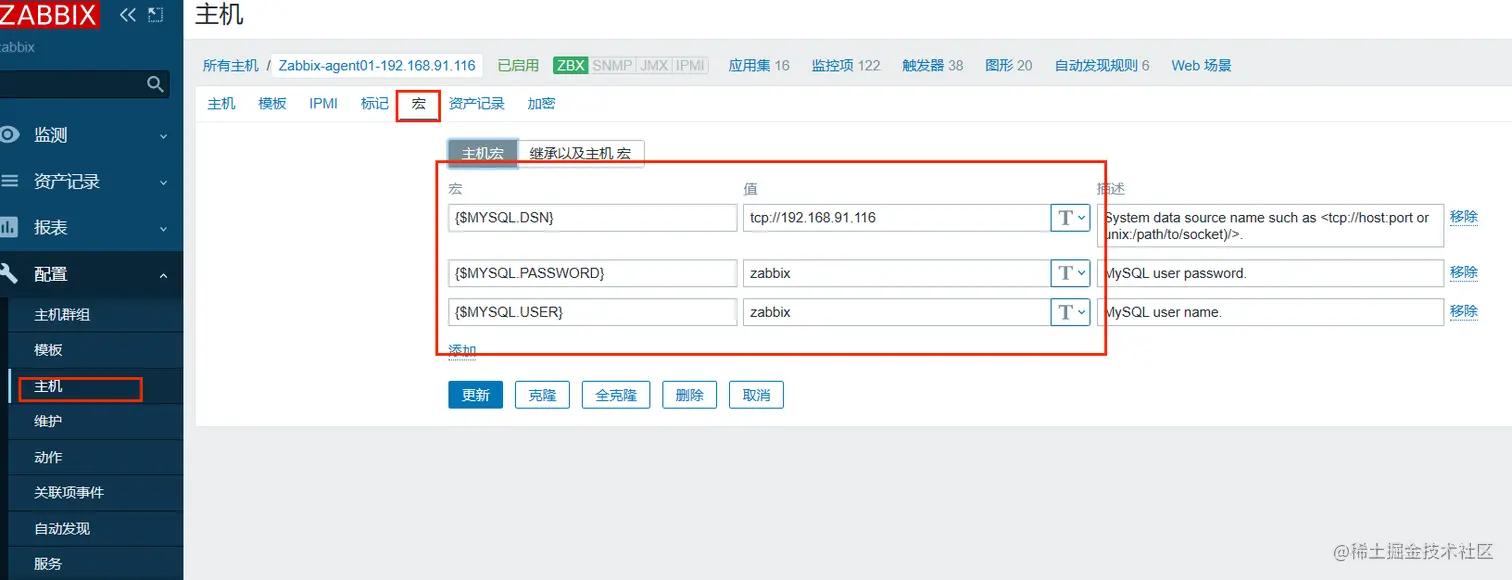Open 服务 in sidebar

click(48, 563)
